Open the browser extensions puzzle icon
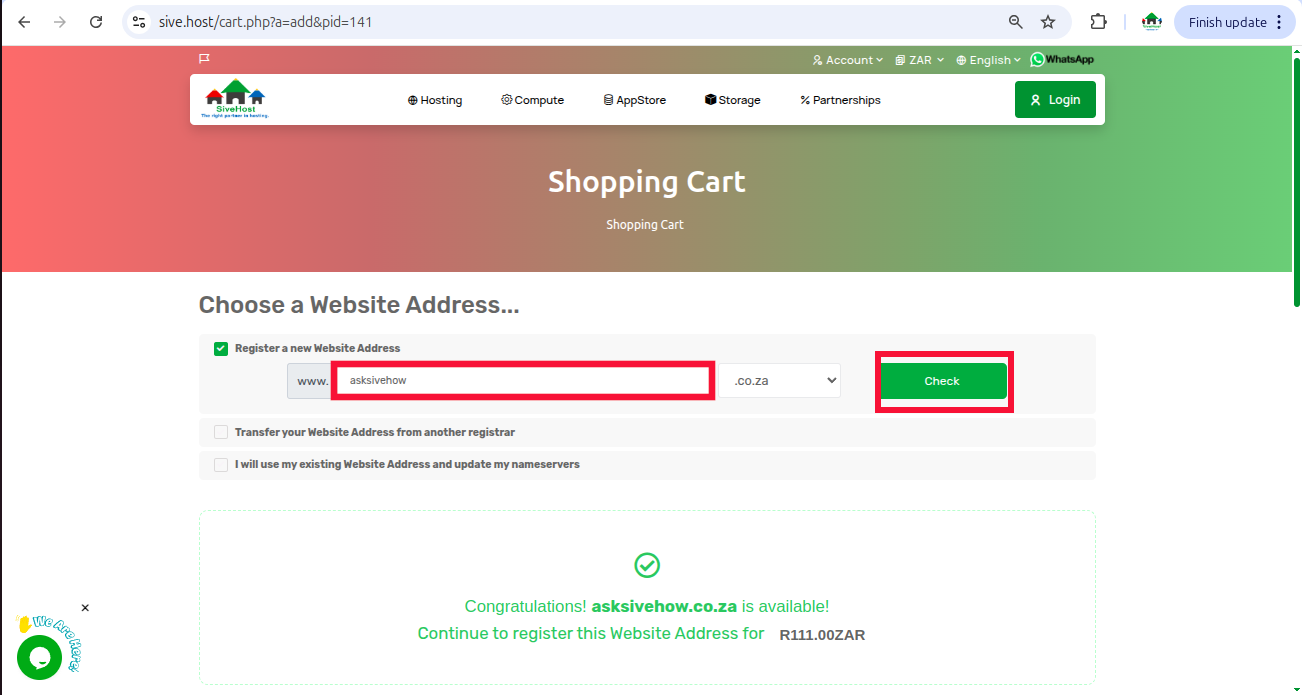Screen dimensions: 1302x695 click(x=1098, y=22)
